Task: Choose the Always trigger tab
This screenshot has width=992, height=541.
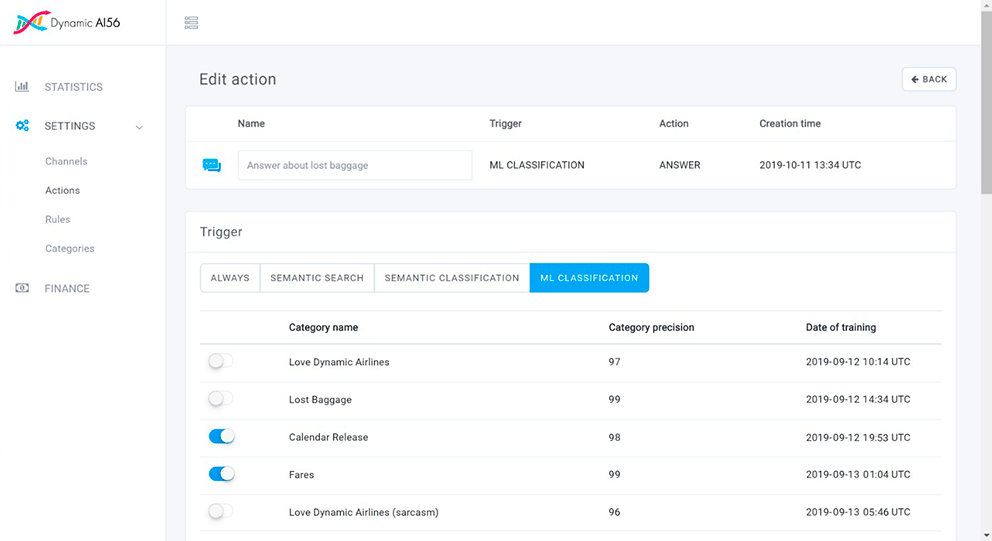Action: click(230, 278)
